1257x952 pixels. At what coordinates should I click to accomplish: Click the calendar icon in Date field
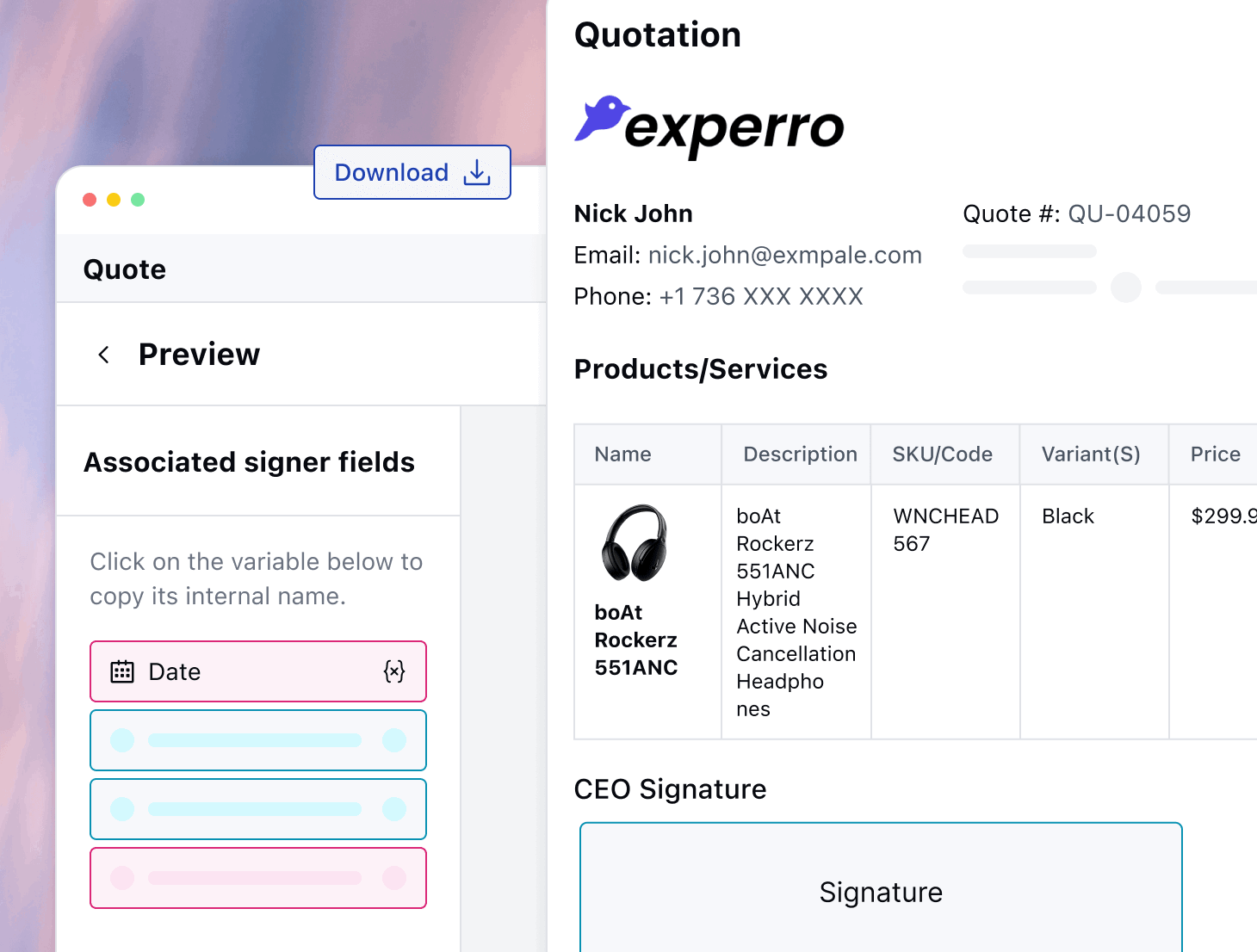(x=122, y=671)
